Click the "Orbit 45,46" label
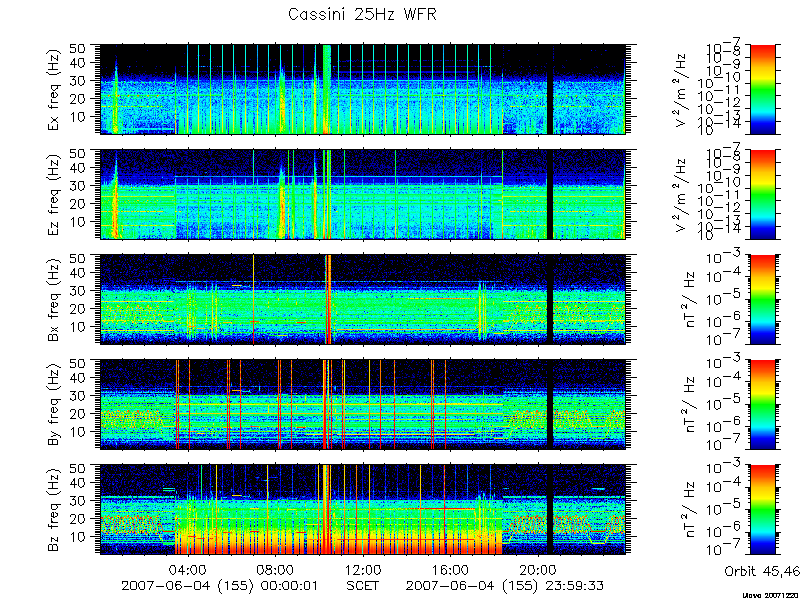Image resolution: width=800 pixels, height=600 pixels. tap(762, 571)
